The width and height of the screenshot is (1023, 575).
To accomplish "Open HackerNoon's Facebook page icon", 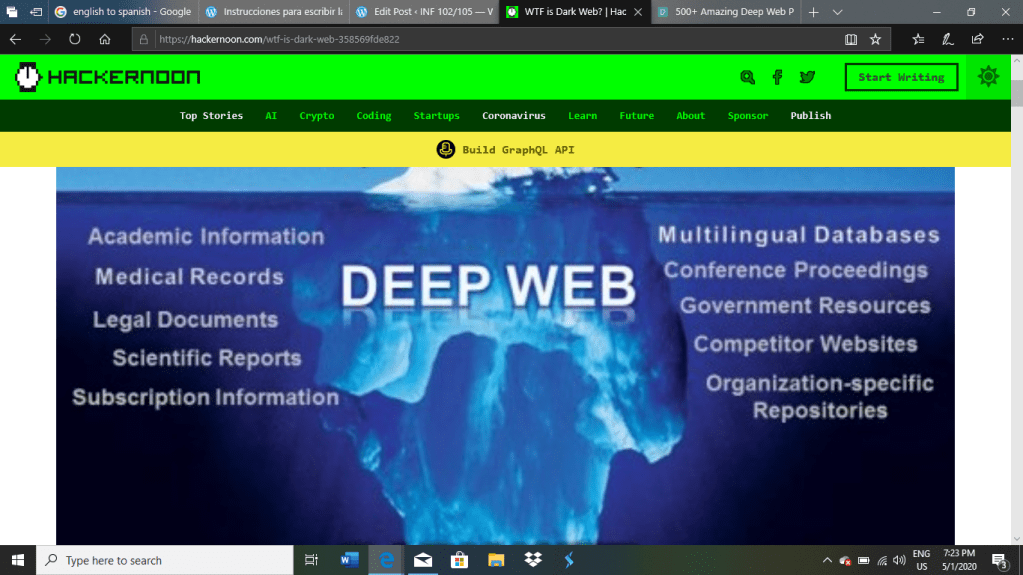I will (777, 77).
